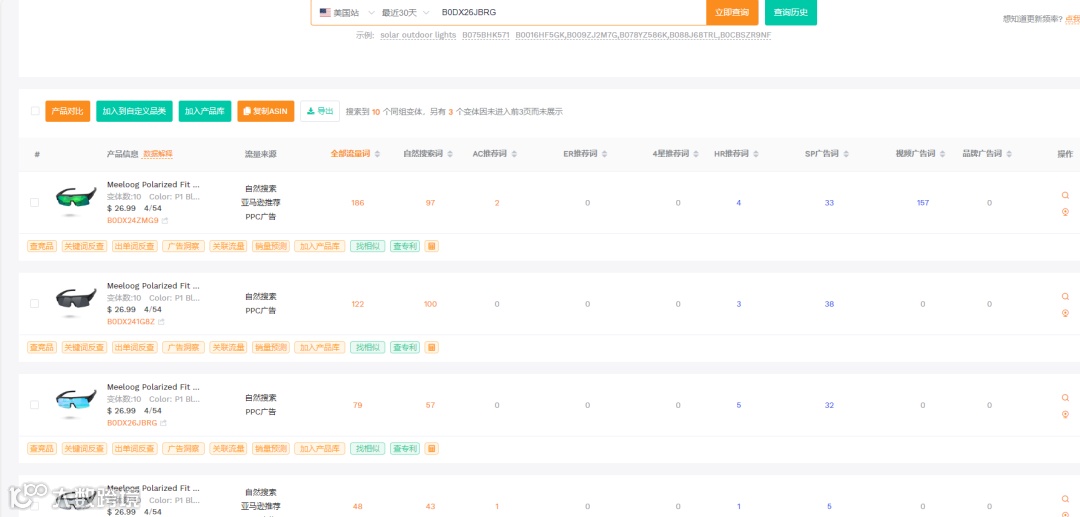Sort by 自然搜索词 column arrows
The height and width of the screenshot is (517, 1080).
pyautogui.click(x=450, y=154)
